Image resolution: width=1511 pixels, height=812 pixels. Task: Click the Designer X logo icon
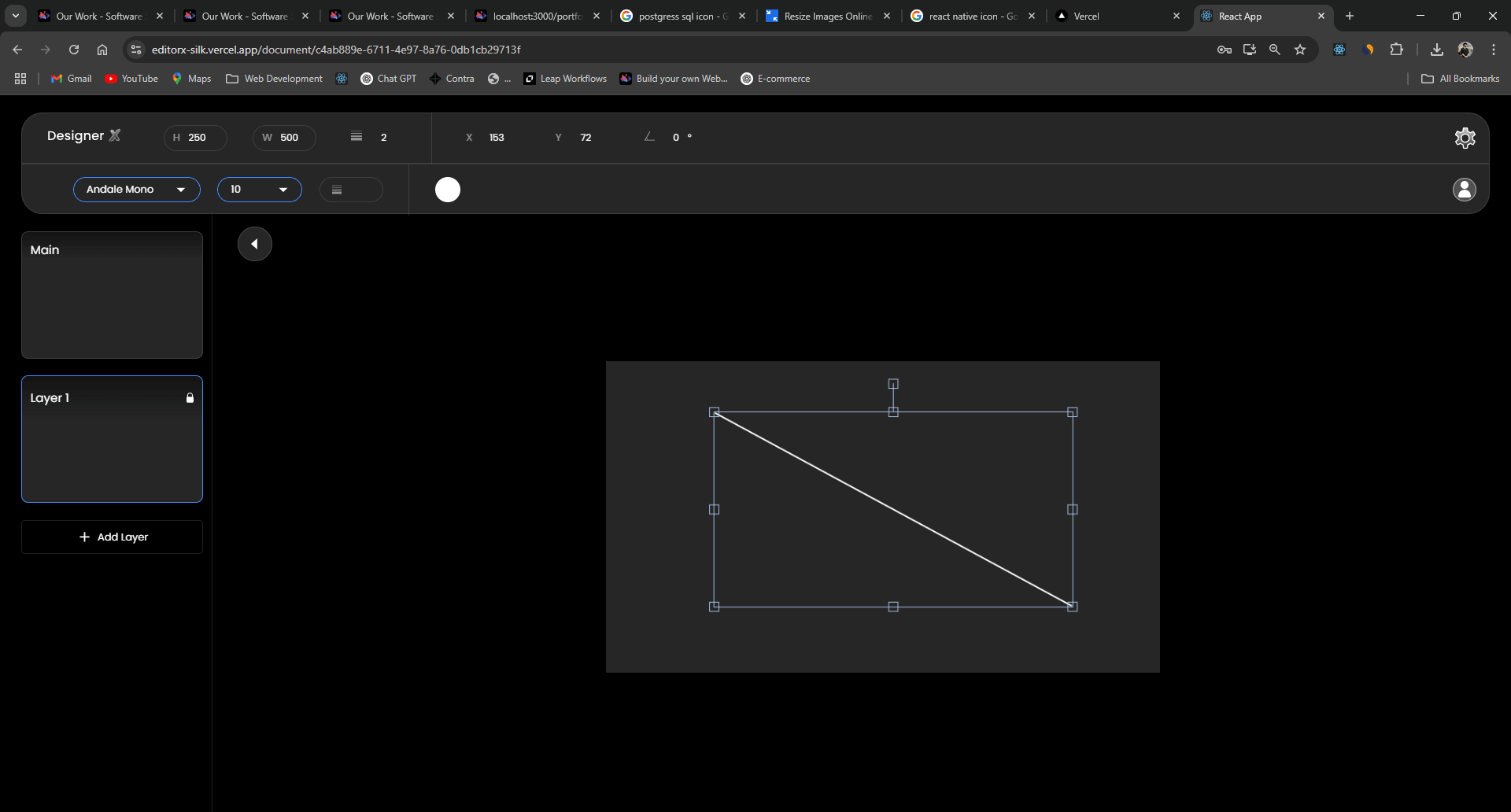115,135
